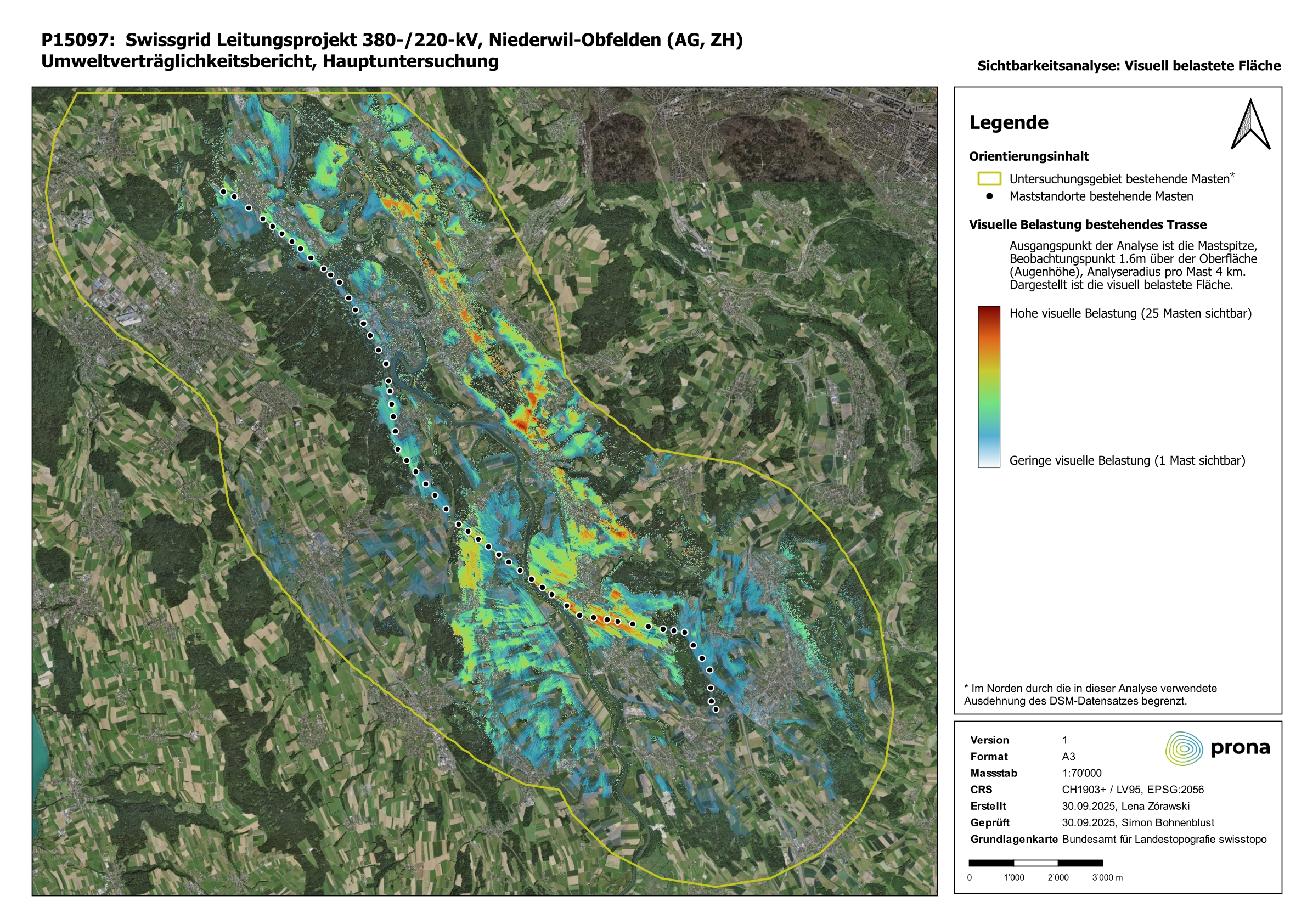Click the 'Legende' heading

tap(1009, 122)
